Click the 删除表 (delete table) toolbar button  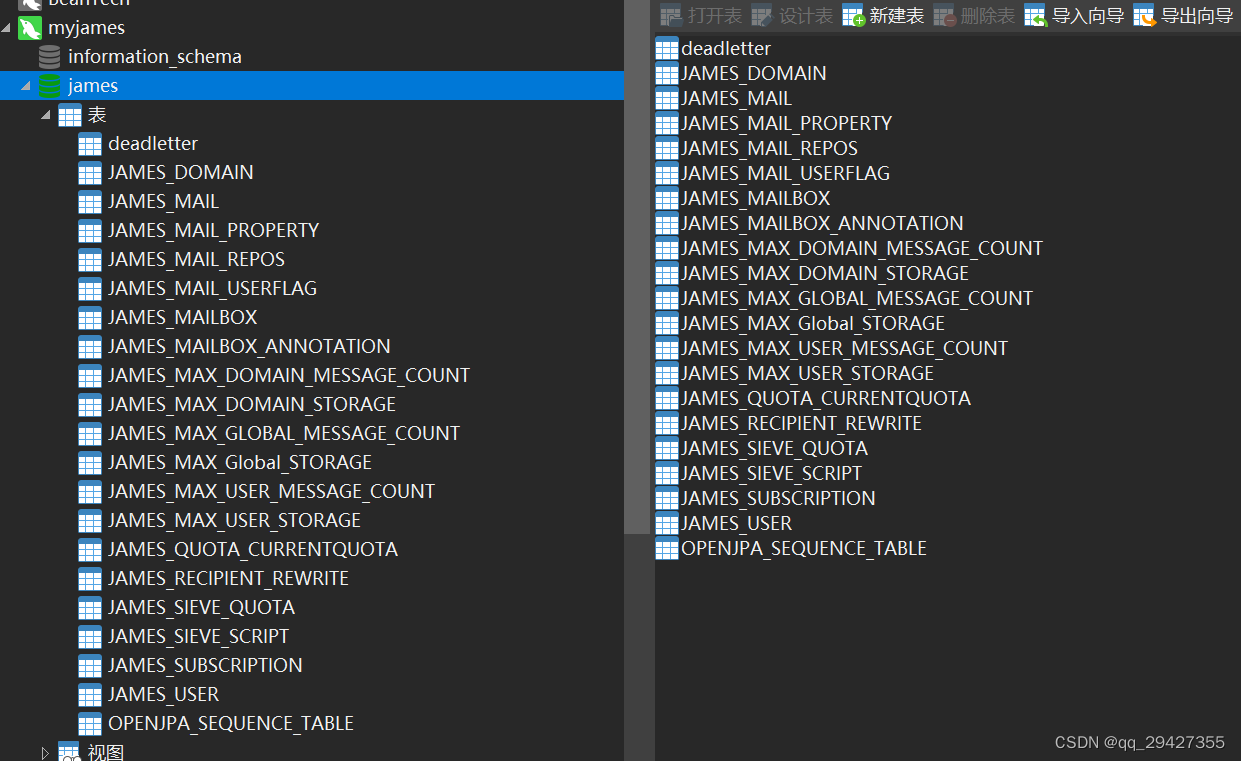(x=974, y=16)
